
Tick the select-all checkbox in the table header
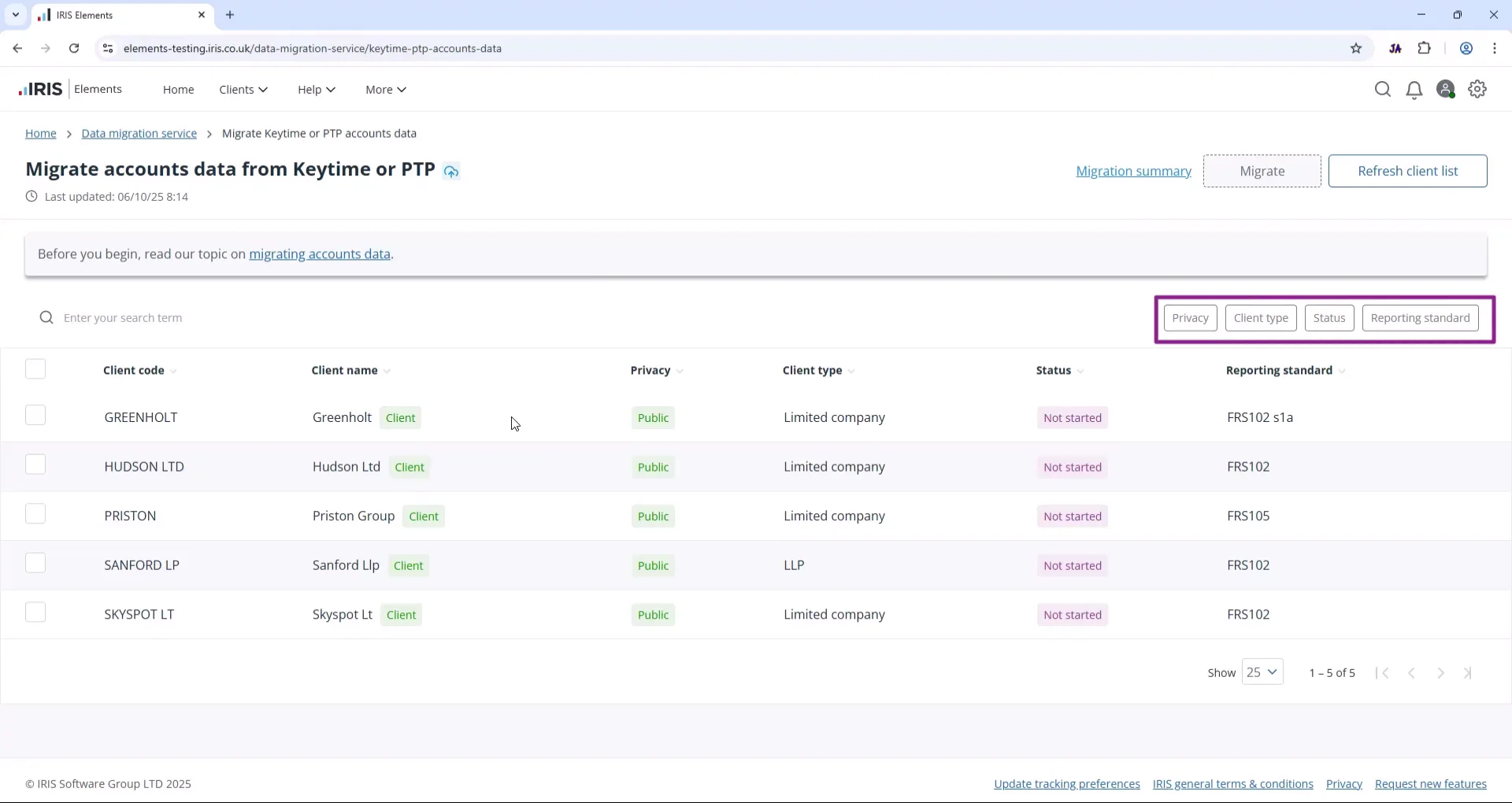[35, 370]
